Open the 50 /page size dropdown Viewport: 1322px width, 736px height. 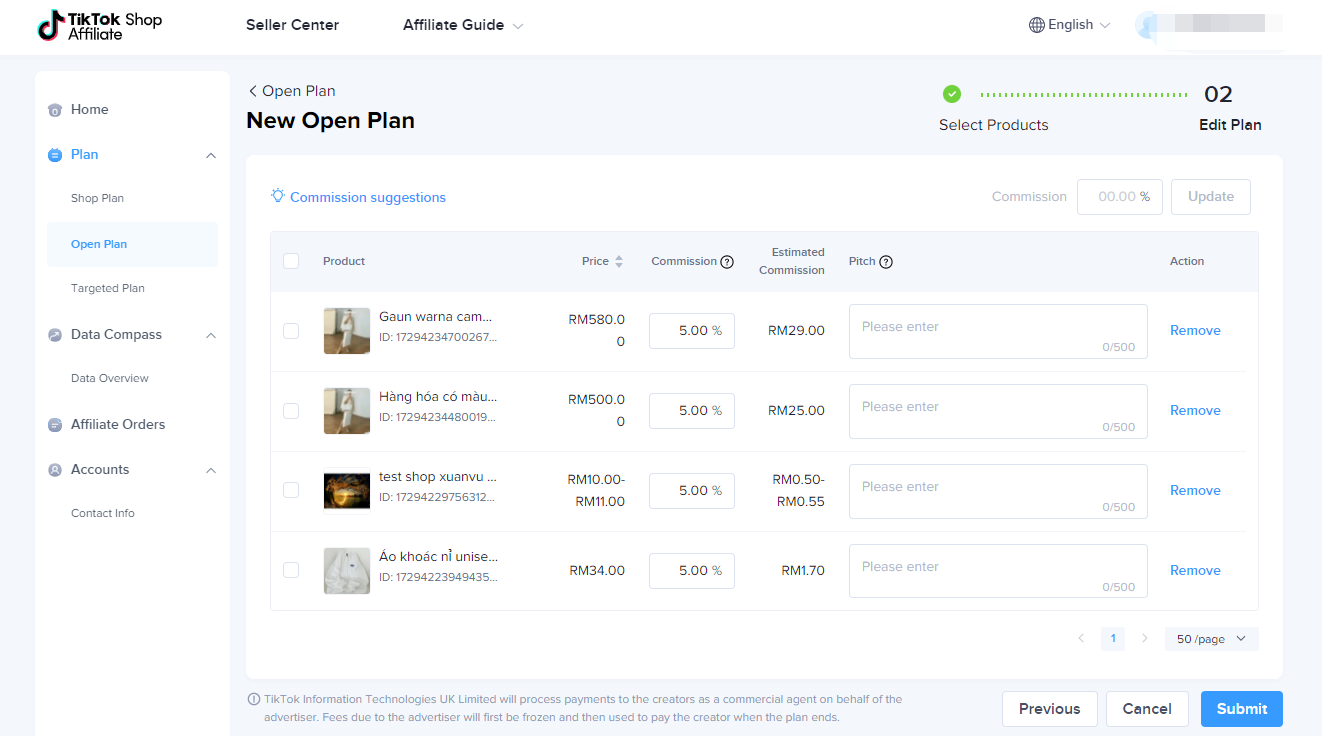click(1211, 639)
